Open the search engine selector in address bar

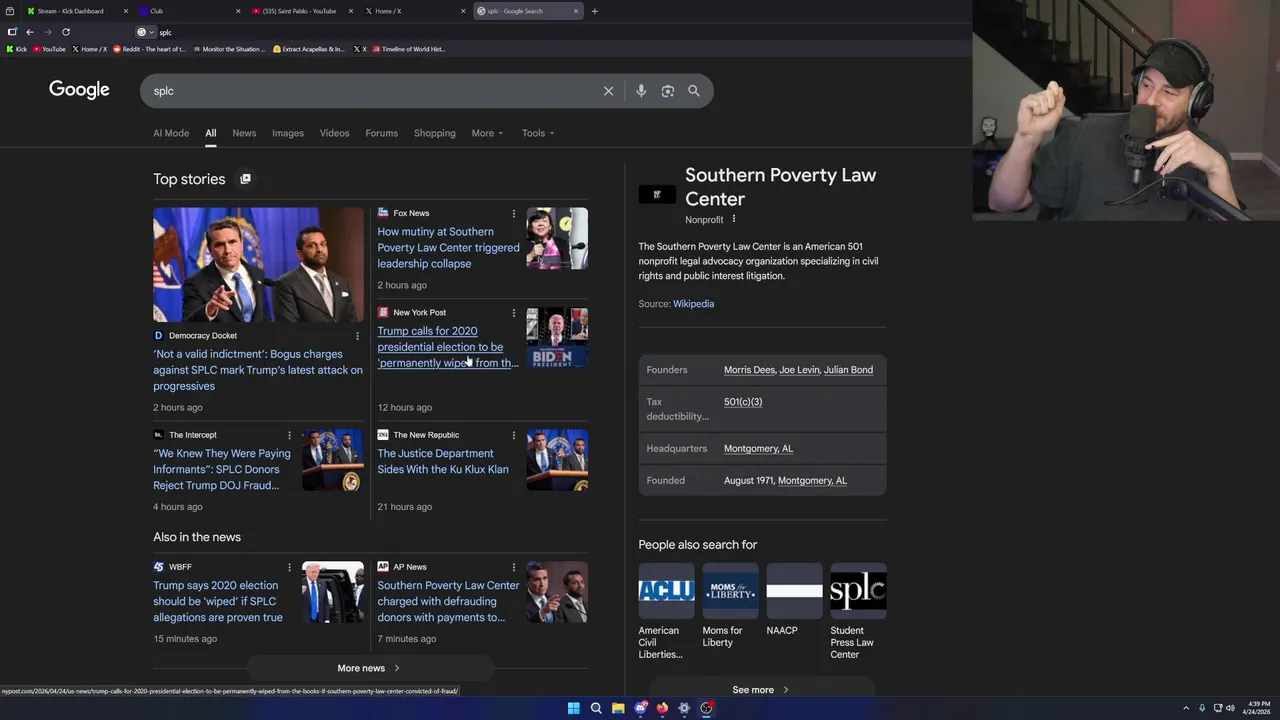tap(145, 32)
